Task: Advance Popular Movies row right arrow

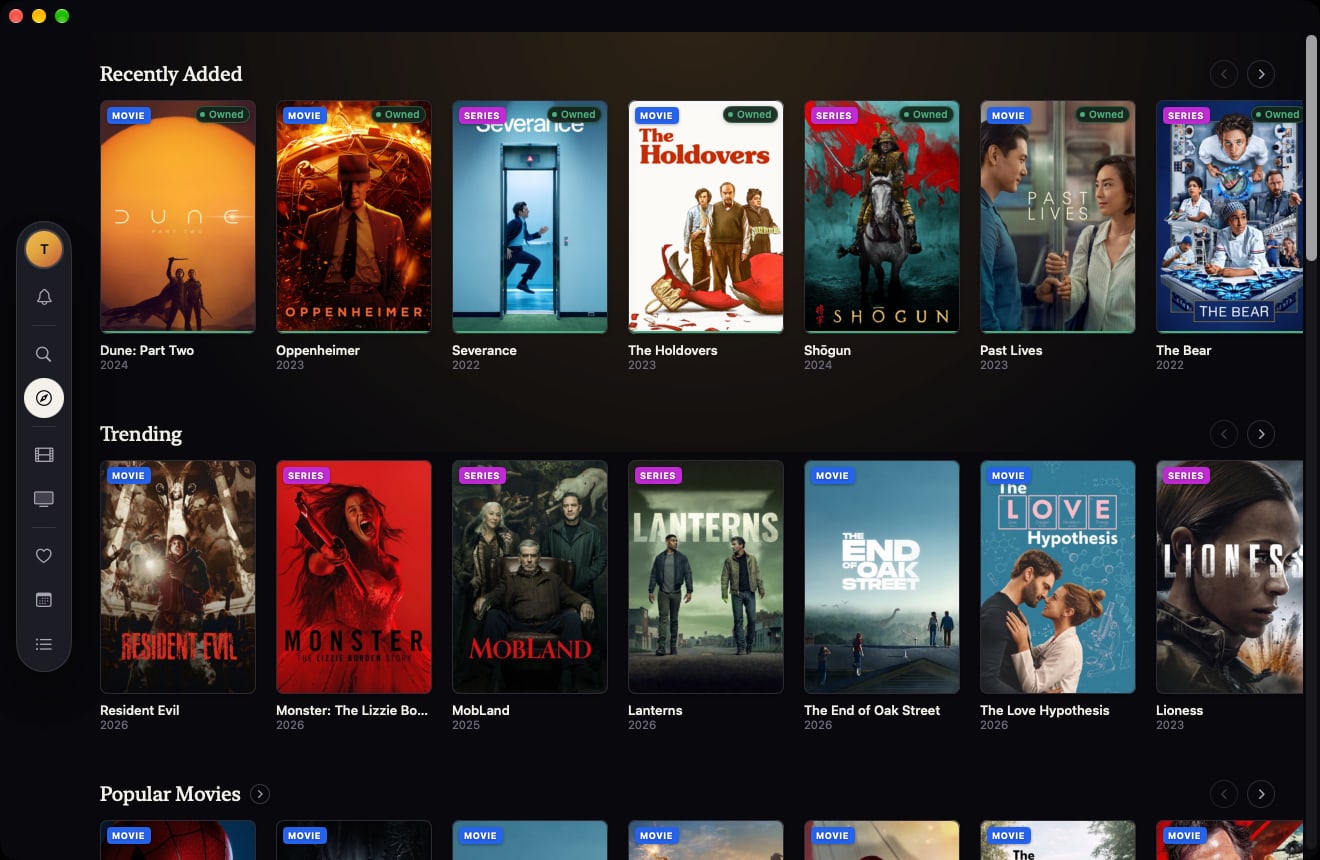Action: click(x=1261, y=794)
